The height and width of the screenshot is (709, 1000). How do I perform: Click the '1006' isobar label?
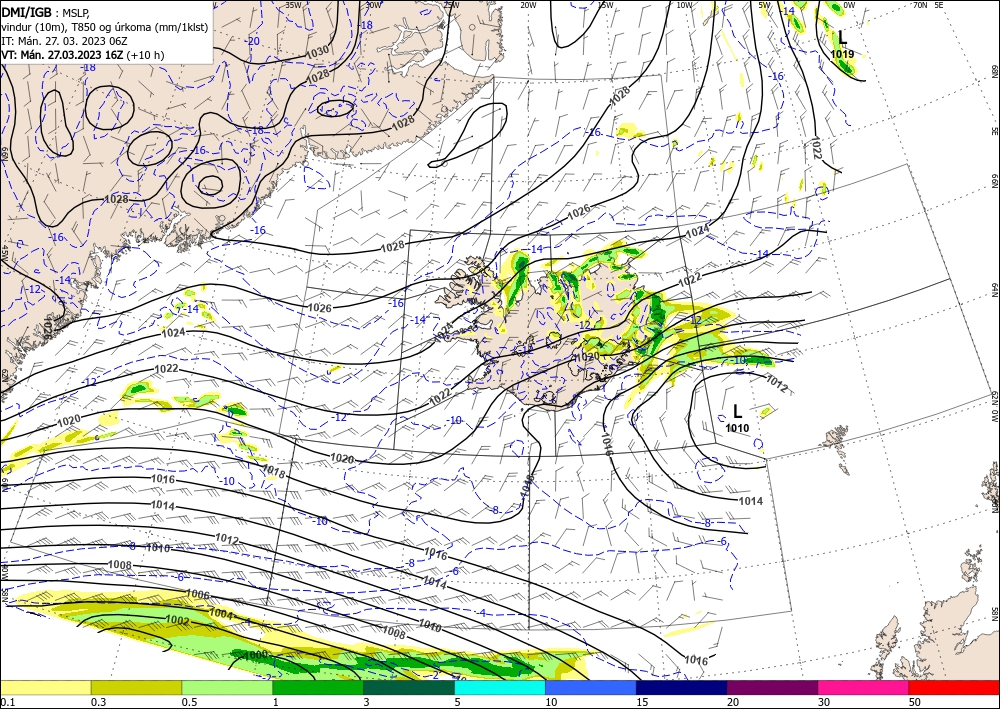coord(197,594)
